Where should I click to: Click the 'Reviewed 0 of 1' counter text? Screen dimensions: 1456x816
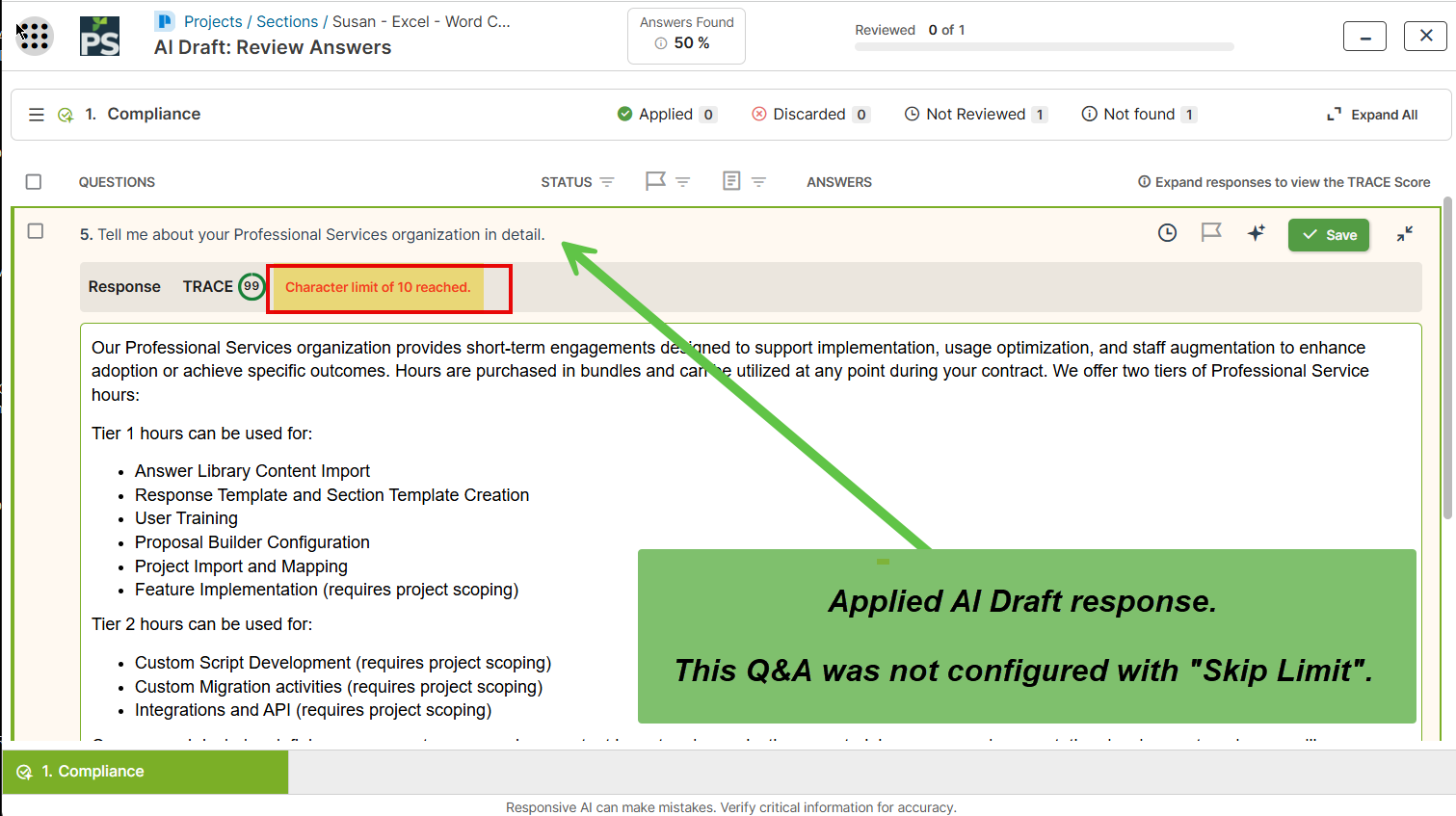(x=910, y=30)
